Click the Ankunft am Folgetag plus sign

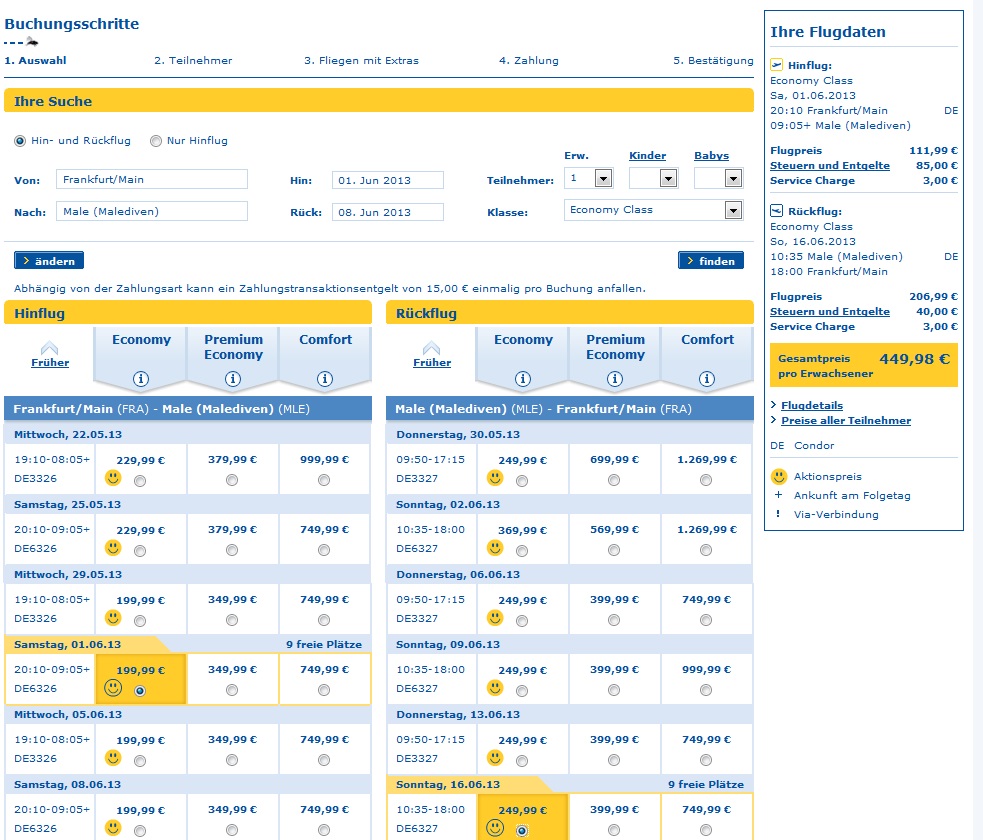[x=778, y=495]
